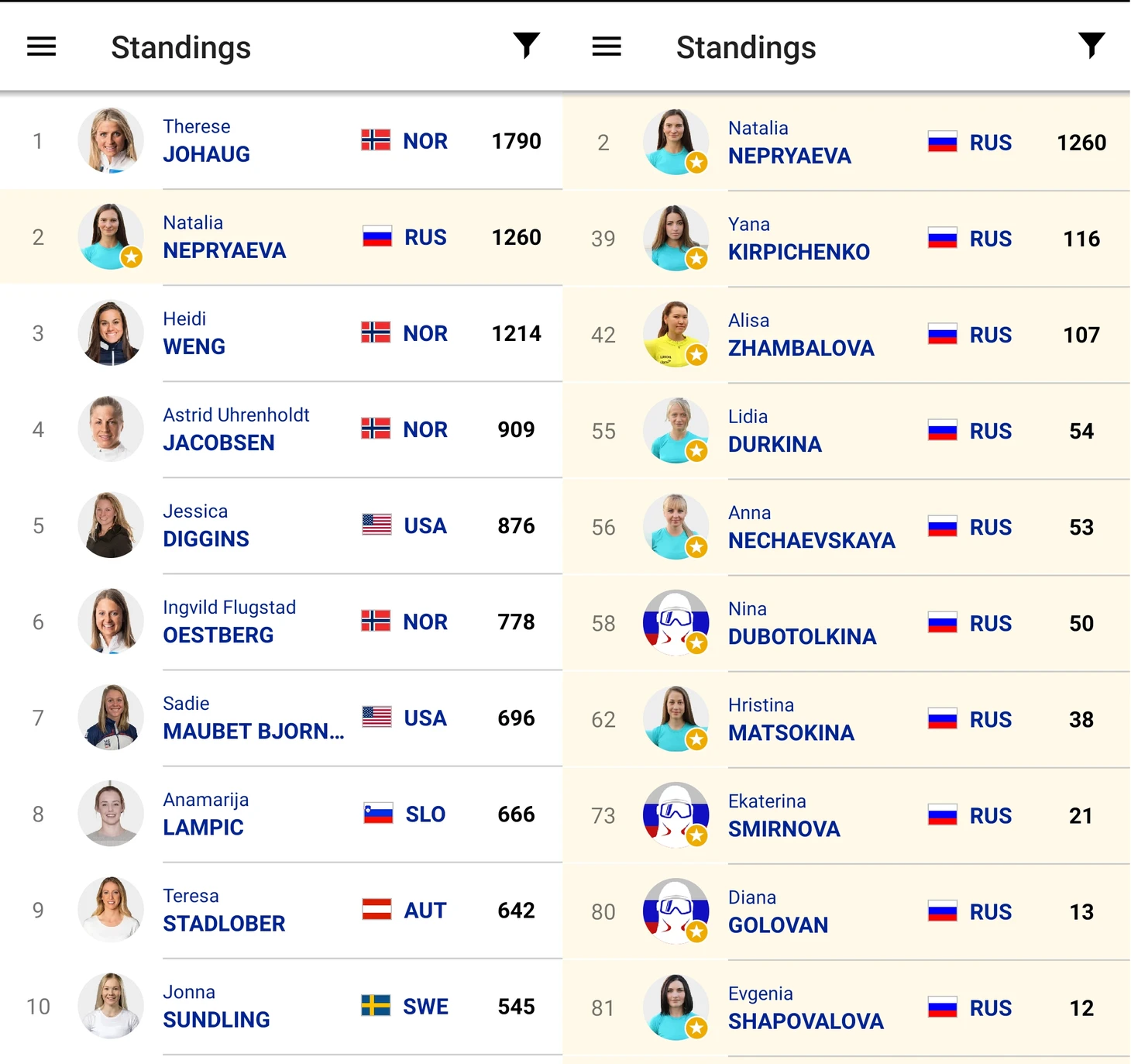Viewport: 1131px width, 1064px height.
Task: Open Heidi Weng's athlete photo
Action: pyautogui.click(x=111, y=333)
